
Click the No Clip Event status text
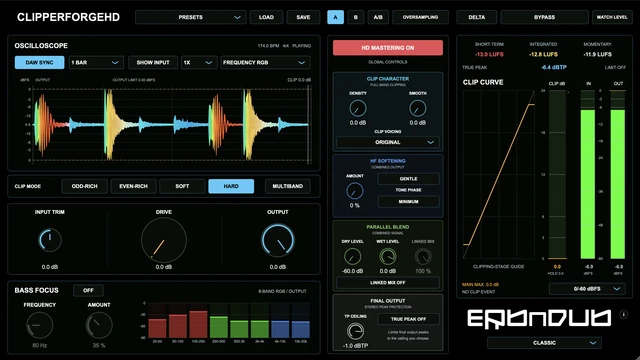coord(478,292)
